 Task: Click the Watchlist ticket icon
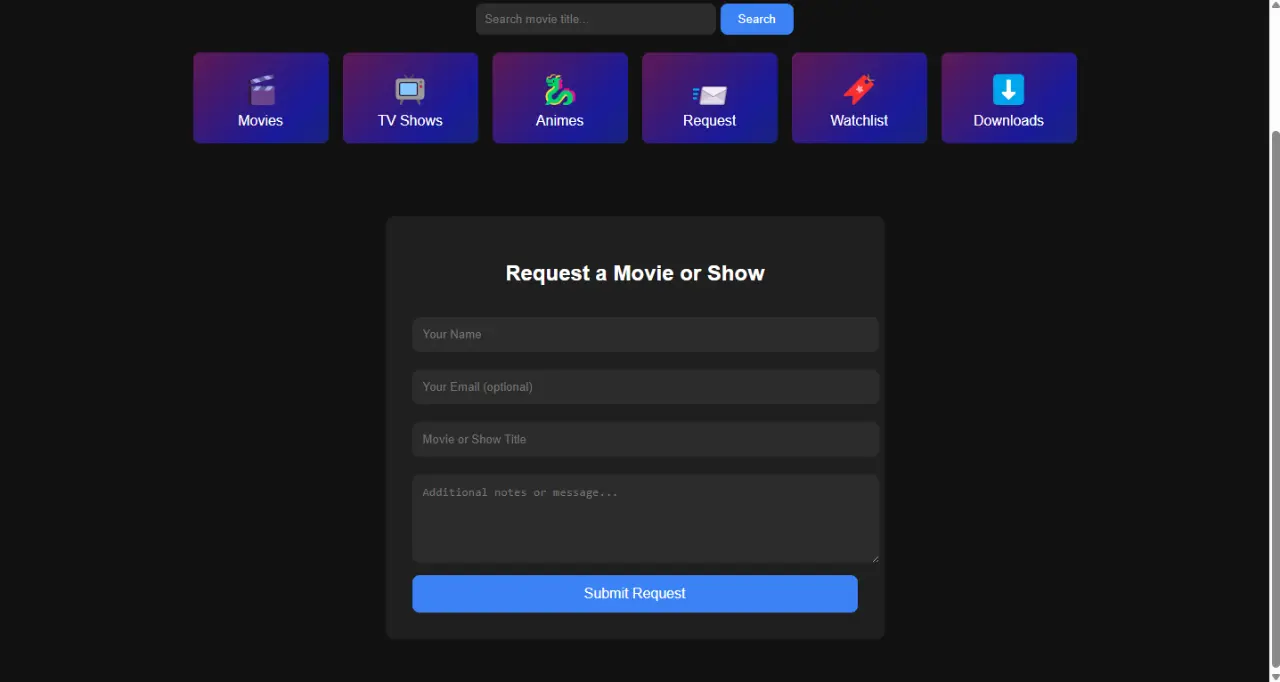(x=859, y=90)
